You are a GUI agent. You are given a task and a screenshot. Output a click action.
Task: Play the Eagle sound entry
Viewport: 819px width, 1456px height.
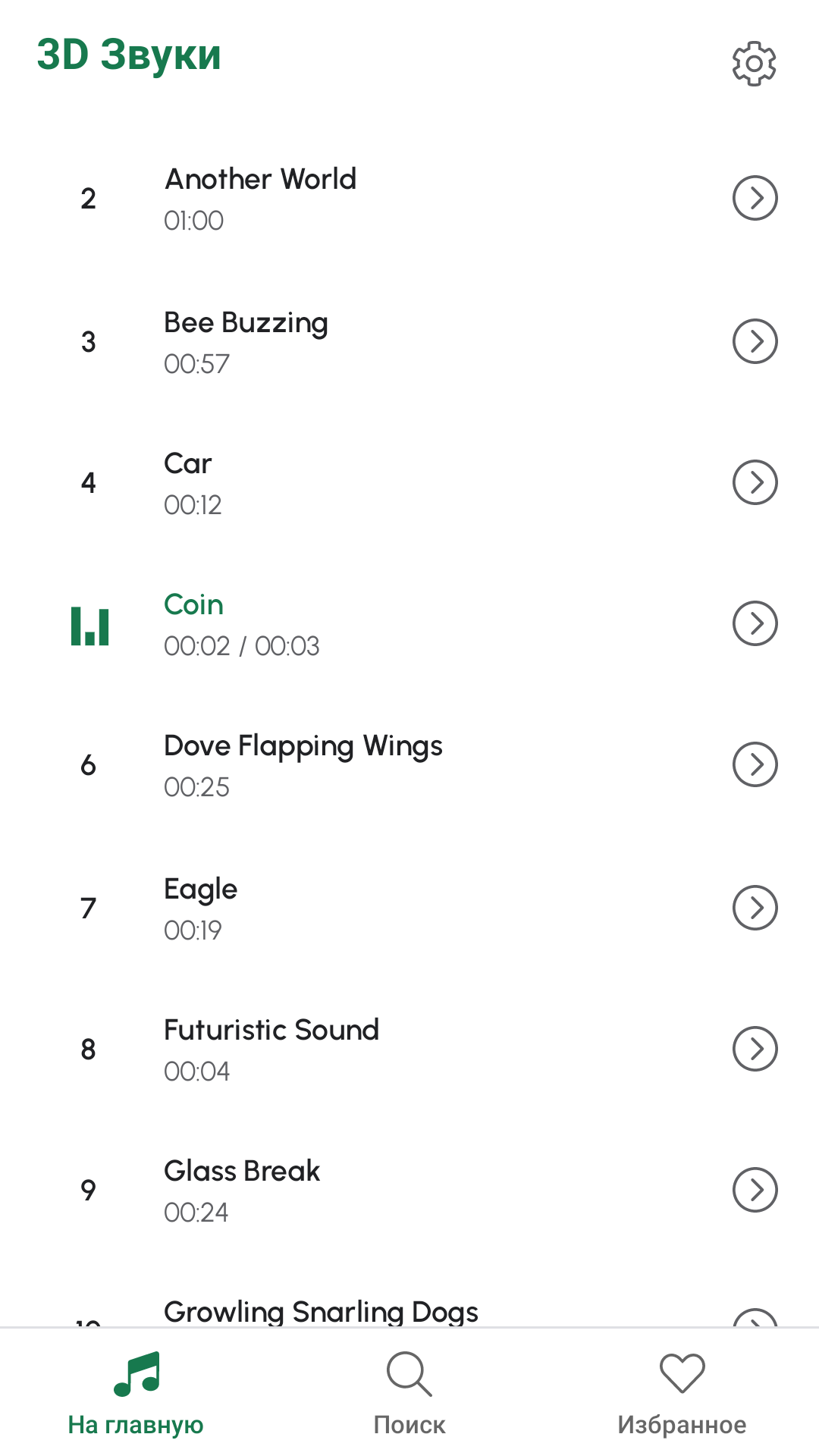point(201,890)
